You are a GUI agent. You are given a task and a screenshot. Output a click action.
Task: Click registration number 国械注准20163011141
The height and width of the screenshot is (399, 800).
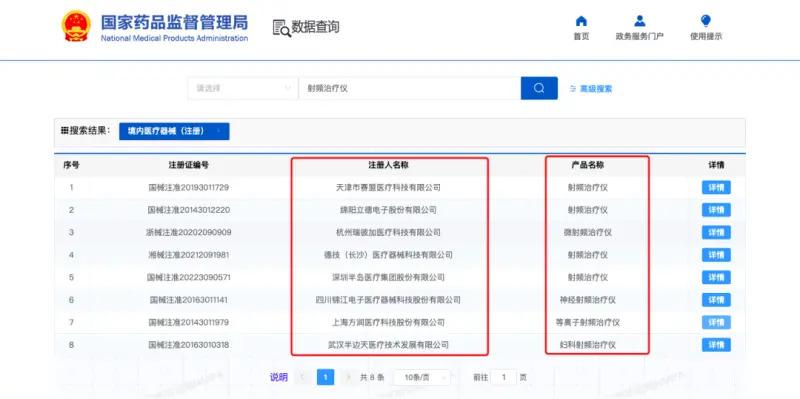click(x=188, y=300)
